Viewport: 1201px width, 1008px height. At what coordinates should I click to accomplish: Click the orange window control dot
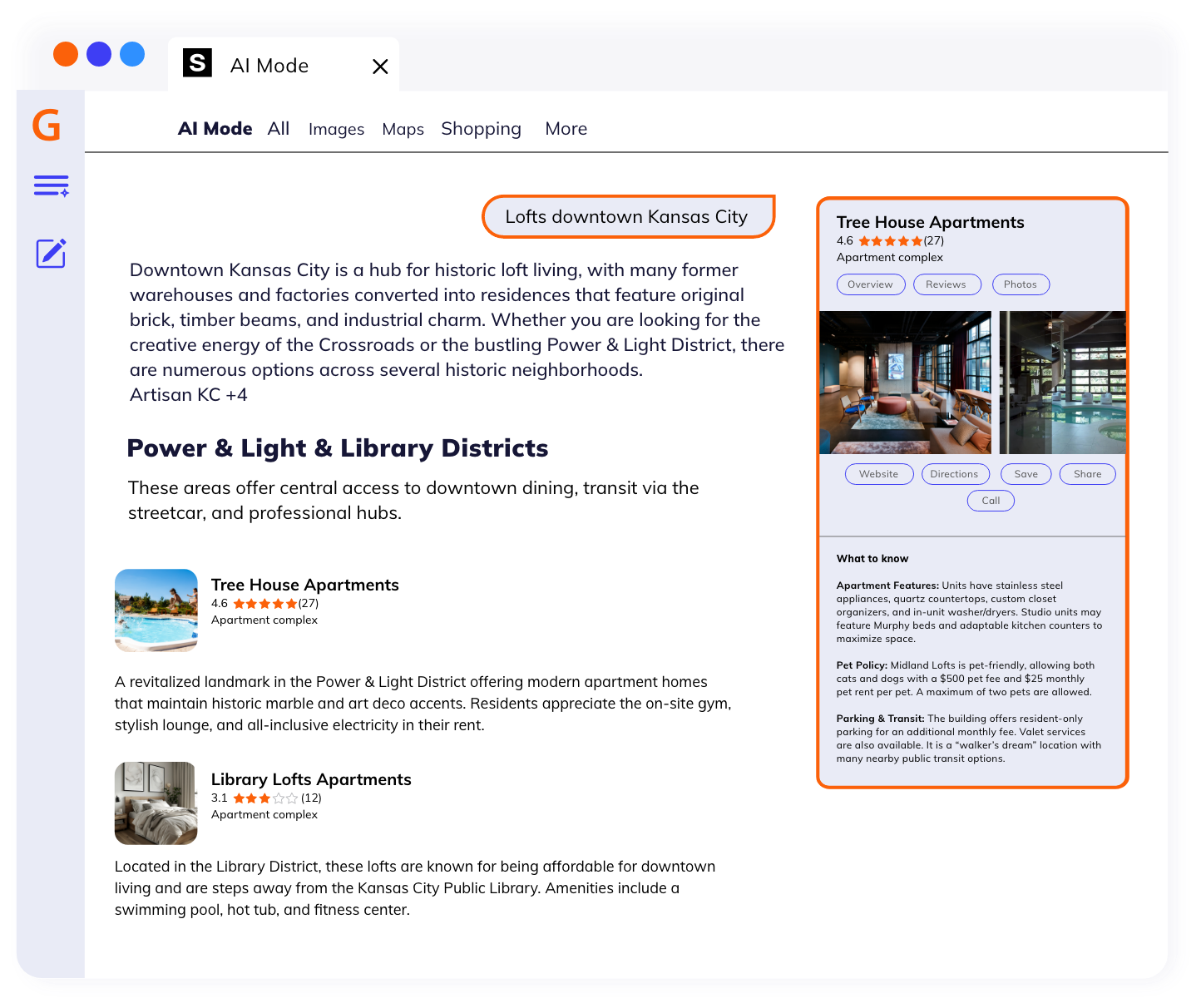point(66,54)
